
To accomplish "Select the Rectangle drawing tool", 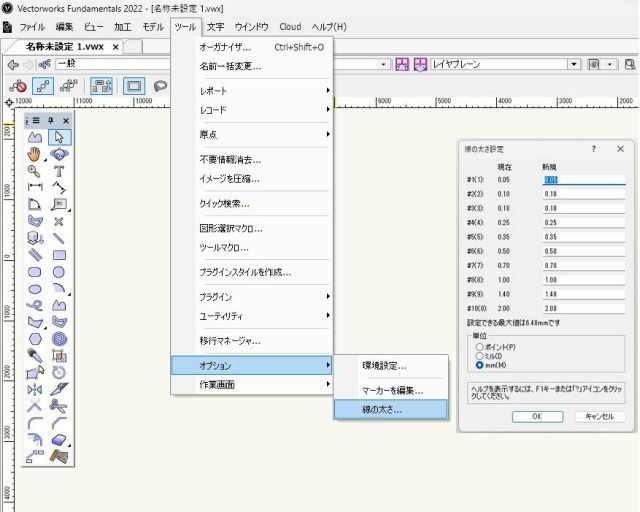I will [x=59, y=254].
